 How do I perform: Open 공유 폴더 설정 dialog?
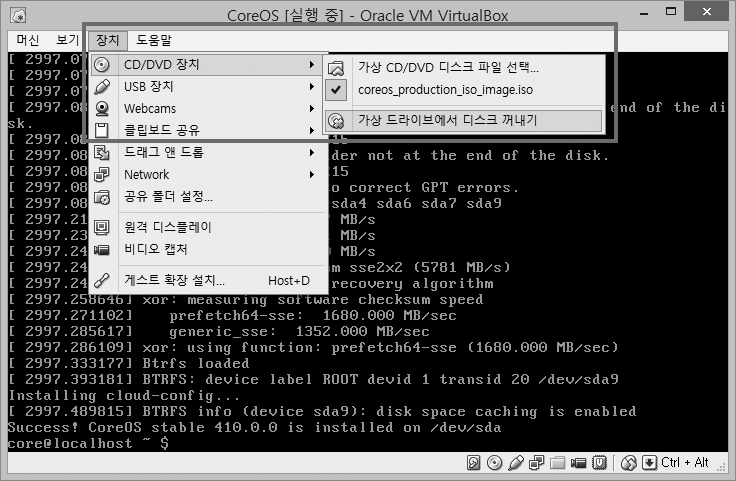click(167, 196)
